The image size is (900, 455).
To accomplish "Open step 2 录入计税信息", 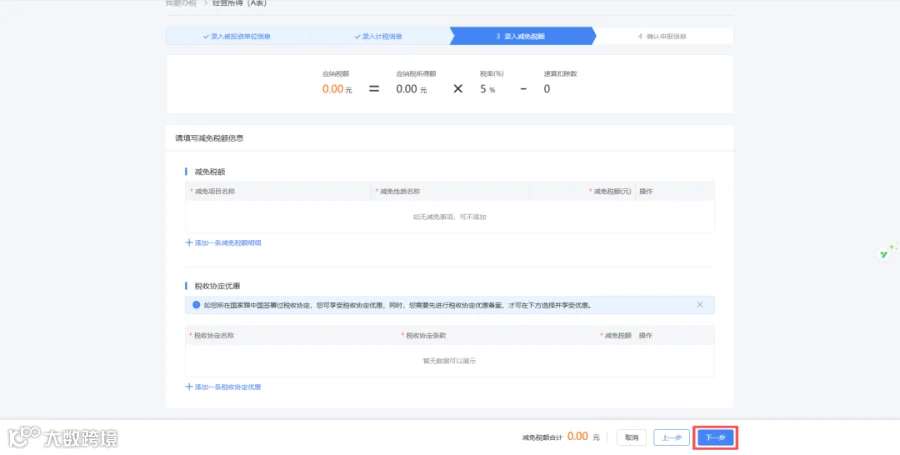I will [378, 36].
